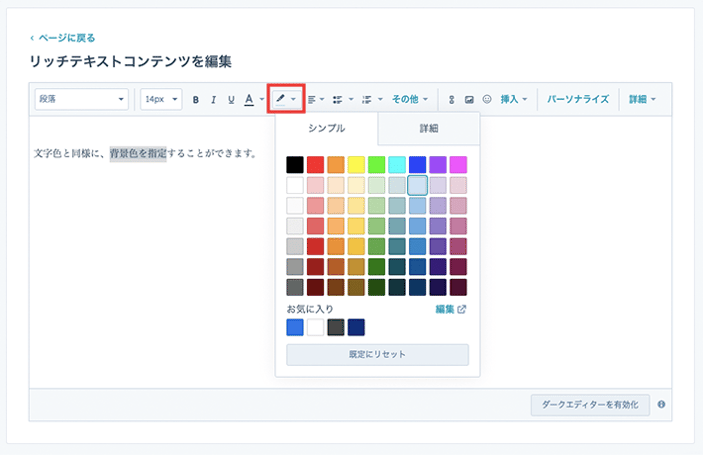Pick the white swatch in second row
The width and height of the screenshot is (703, 455).
tap(295, 185)
